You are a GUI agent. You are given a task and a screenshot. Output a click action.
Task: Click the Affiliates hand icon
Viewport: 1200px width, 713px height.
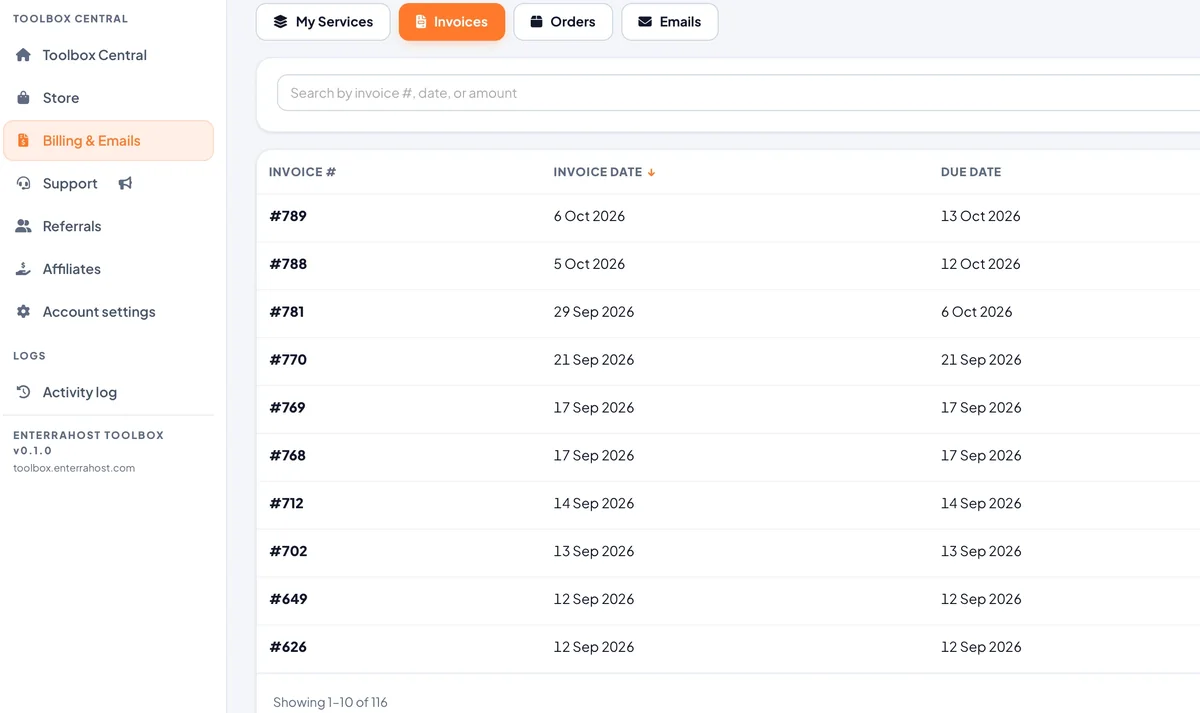[23, 269]
